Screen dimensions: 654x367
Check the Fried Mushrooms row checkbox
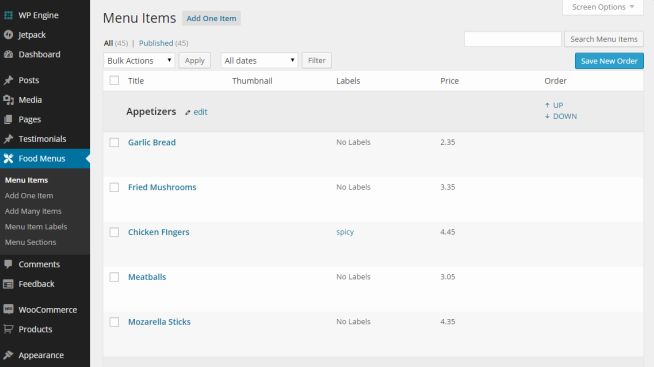pos(114,187)
